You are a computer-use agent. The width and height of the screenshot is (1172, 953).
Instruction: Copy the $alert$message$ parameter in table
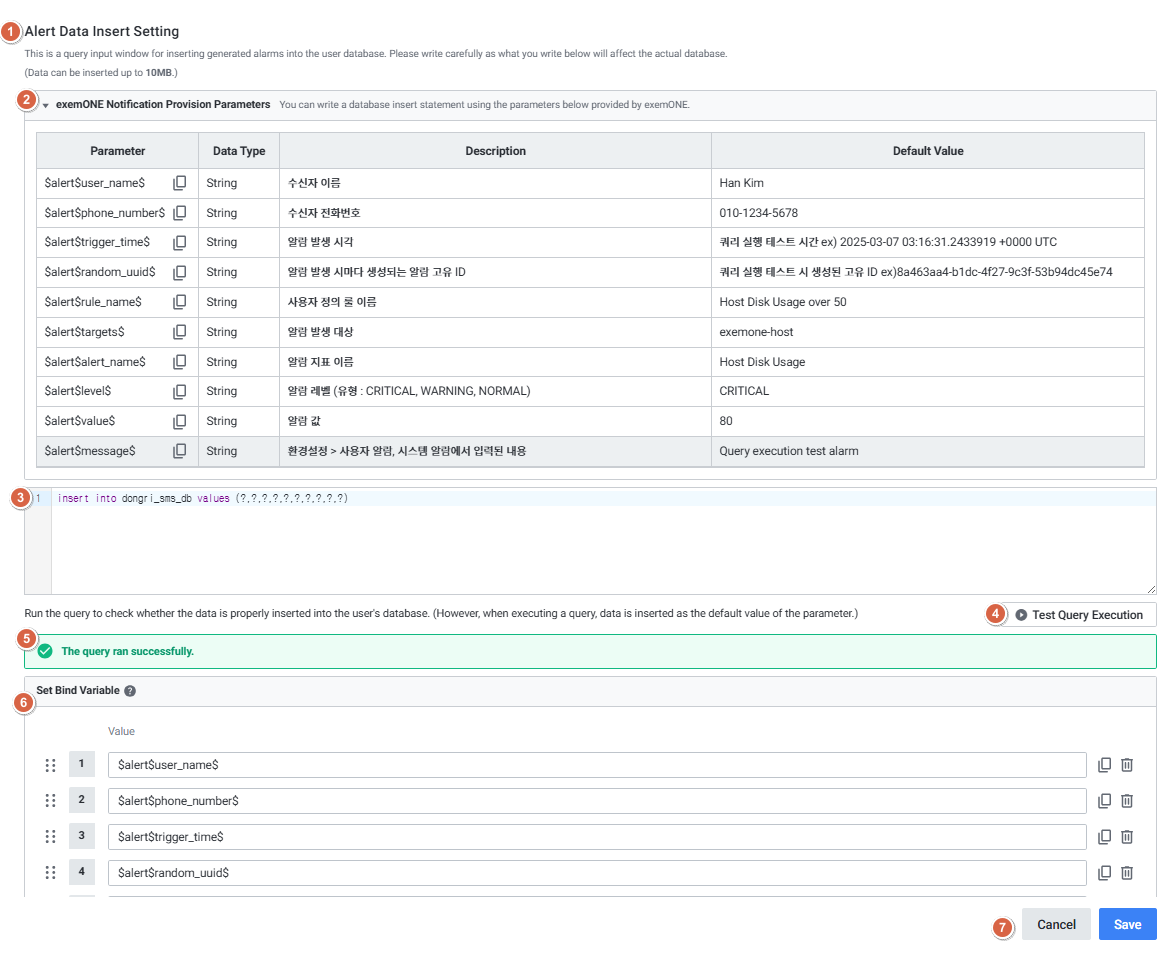(x=179, y=451)
